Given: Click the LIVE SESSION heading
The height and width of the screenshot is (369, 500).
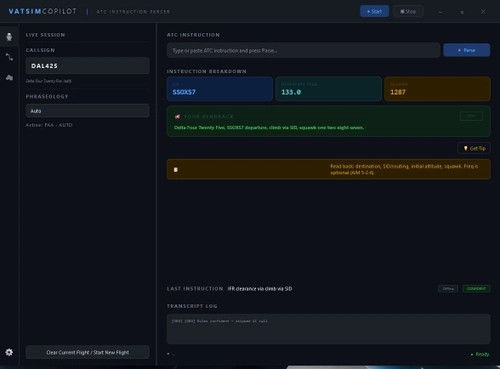Looking at the screenshot, I should click(45, 35).
